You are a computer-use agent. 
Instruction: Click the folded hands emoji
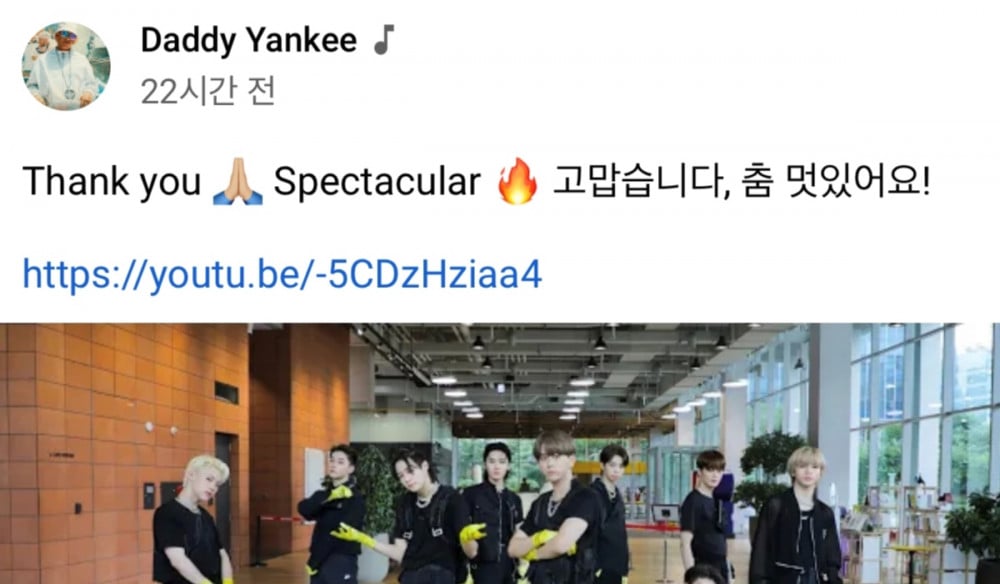237,181
